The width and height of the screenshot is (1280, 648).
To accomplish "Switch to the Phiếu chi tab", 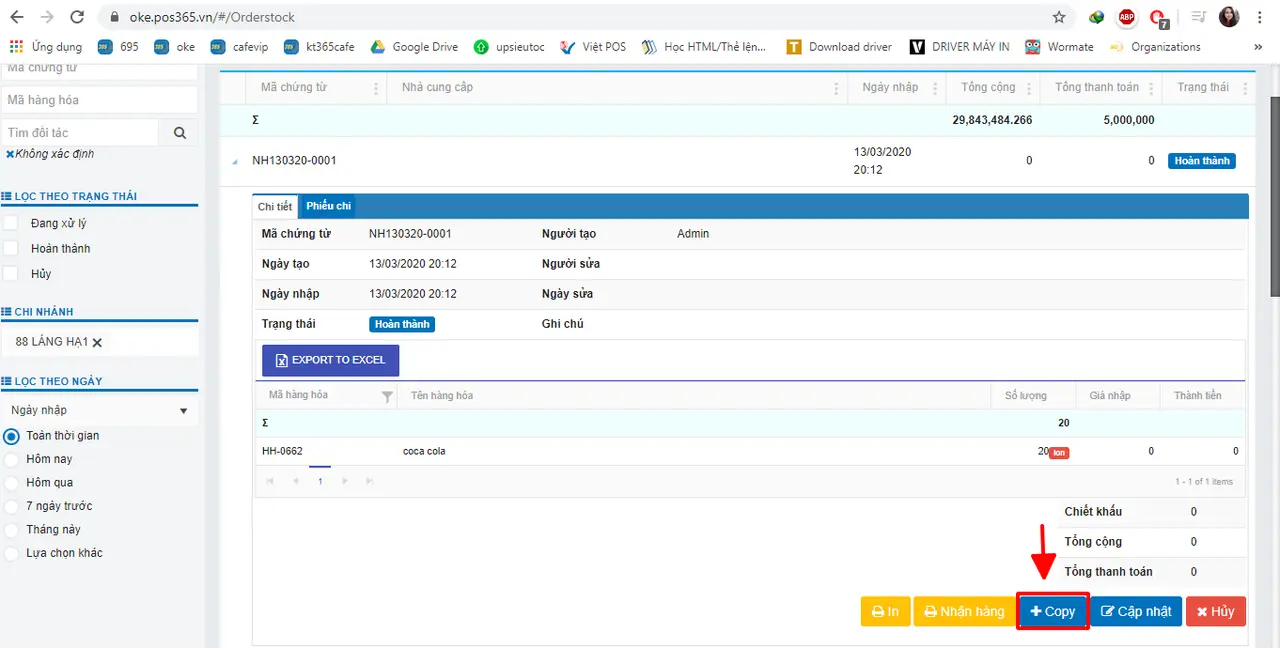I will [328, 206].
